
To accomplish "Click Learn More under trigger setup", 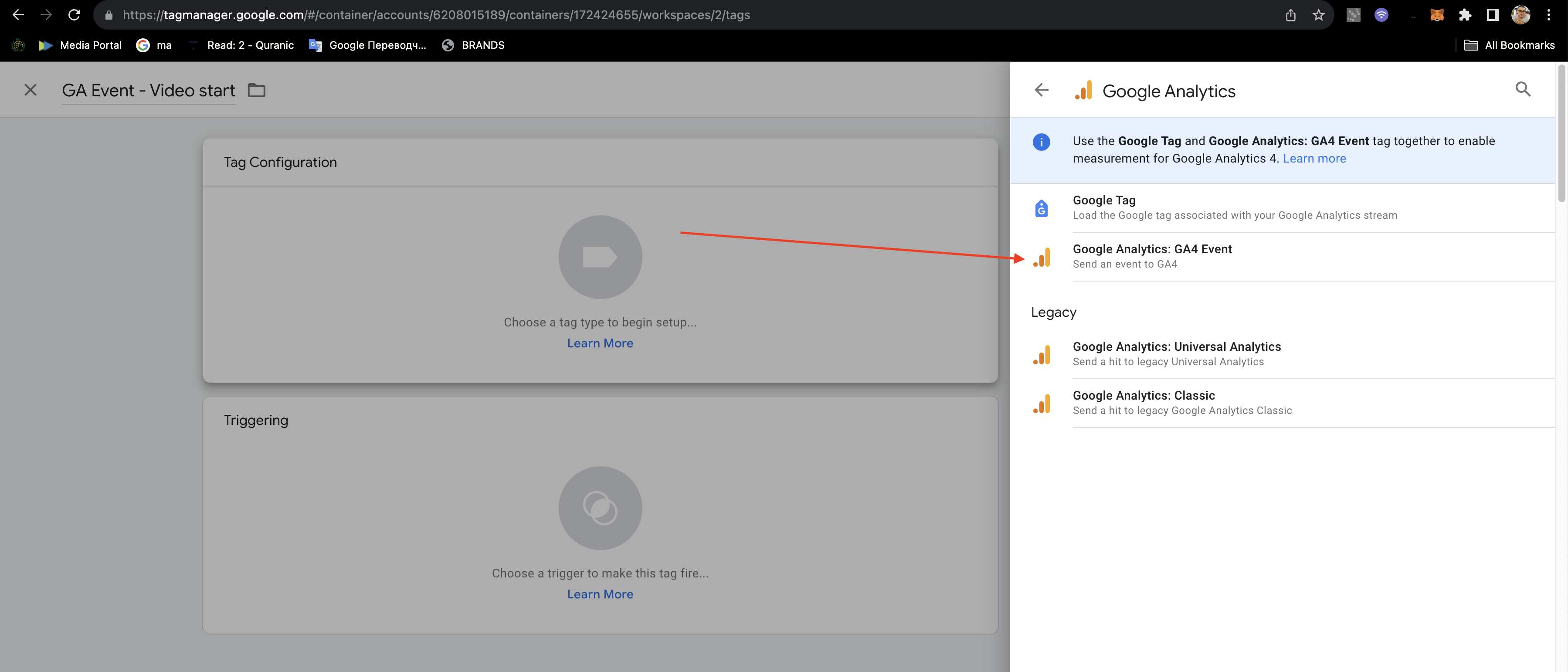I will tap(600, 594).
